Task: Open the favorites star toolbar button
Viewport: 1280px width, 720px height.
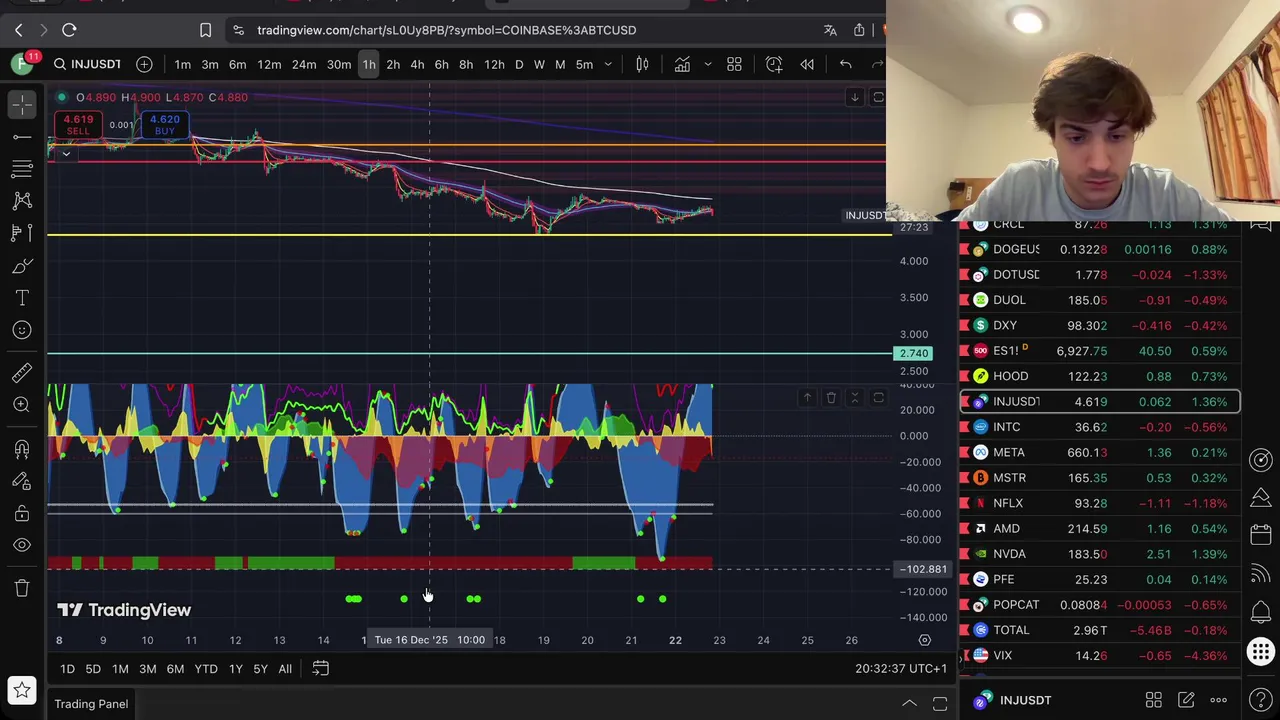Action: [x=22, y=690]
